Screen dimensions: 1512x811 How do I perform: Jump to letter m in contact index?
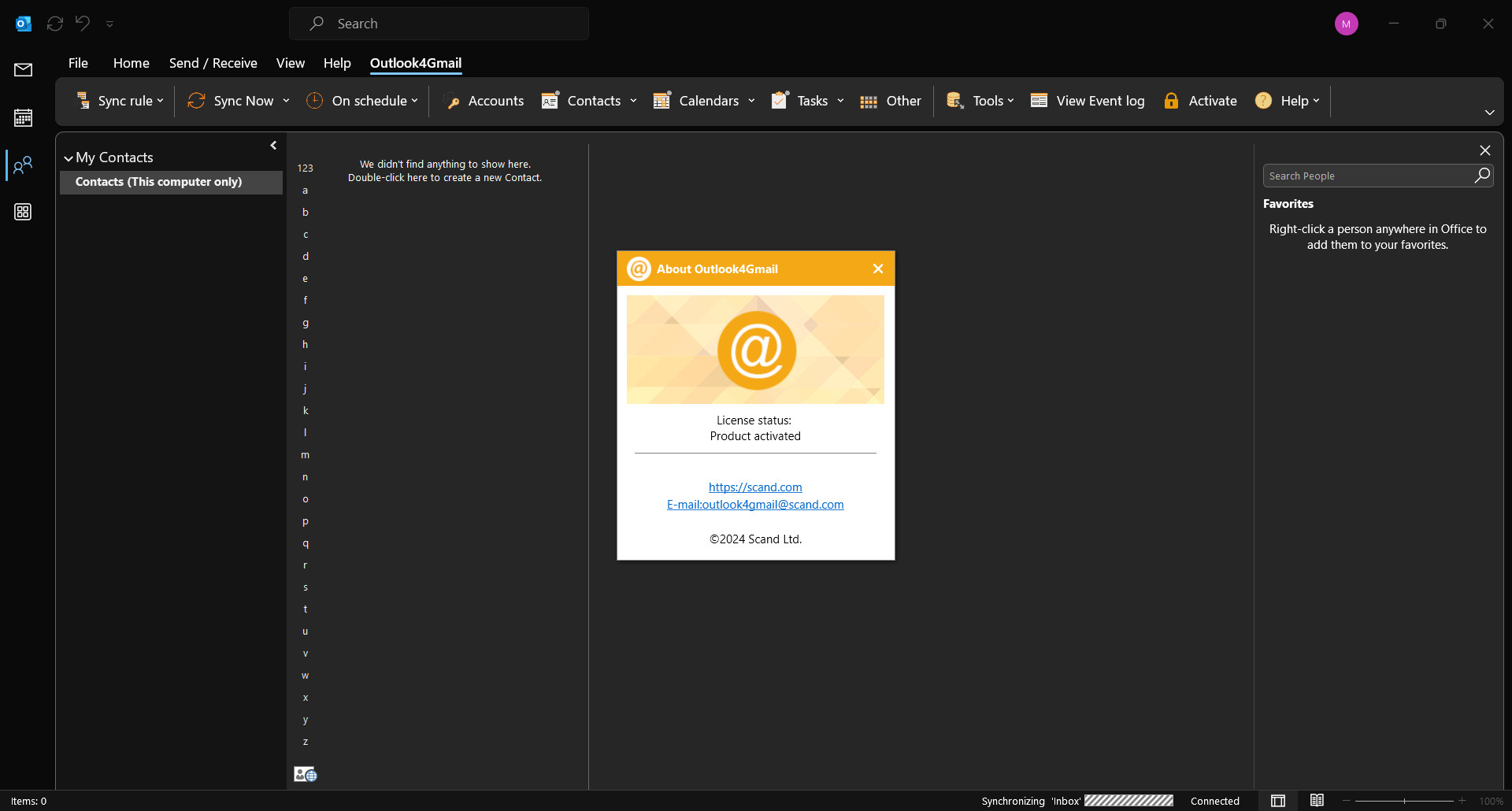pos(305,455)
